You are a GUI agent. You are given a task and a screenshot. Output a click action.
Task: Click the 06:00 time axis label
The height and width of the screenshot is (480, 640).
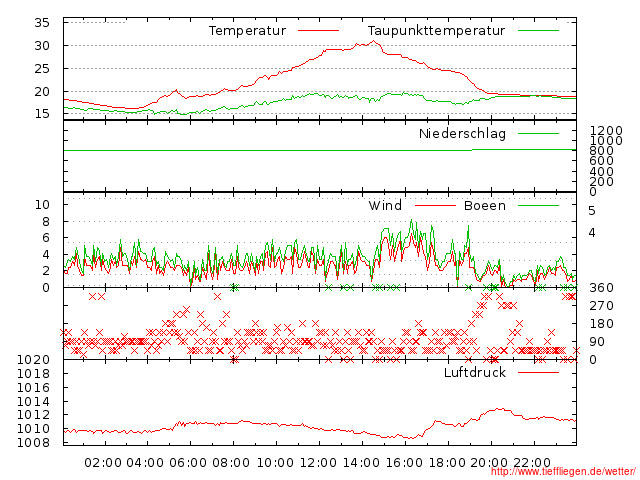(x=188, y=463)
